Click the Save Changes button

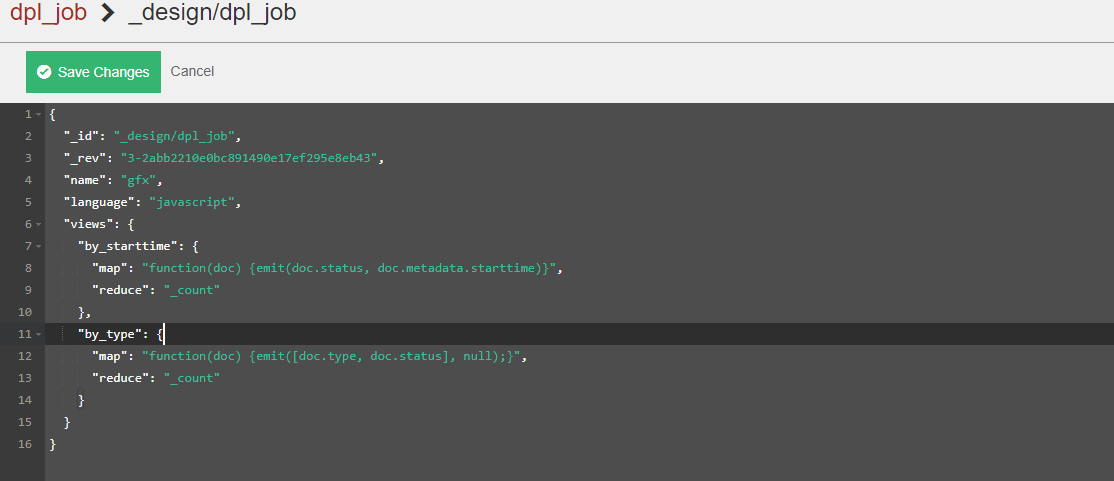click(93, 72)
